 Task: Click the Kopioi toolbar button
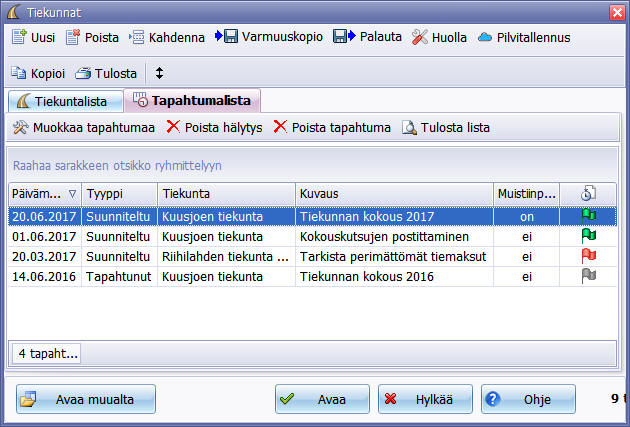38,74
